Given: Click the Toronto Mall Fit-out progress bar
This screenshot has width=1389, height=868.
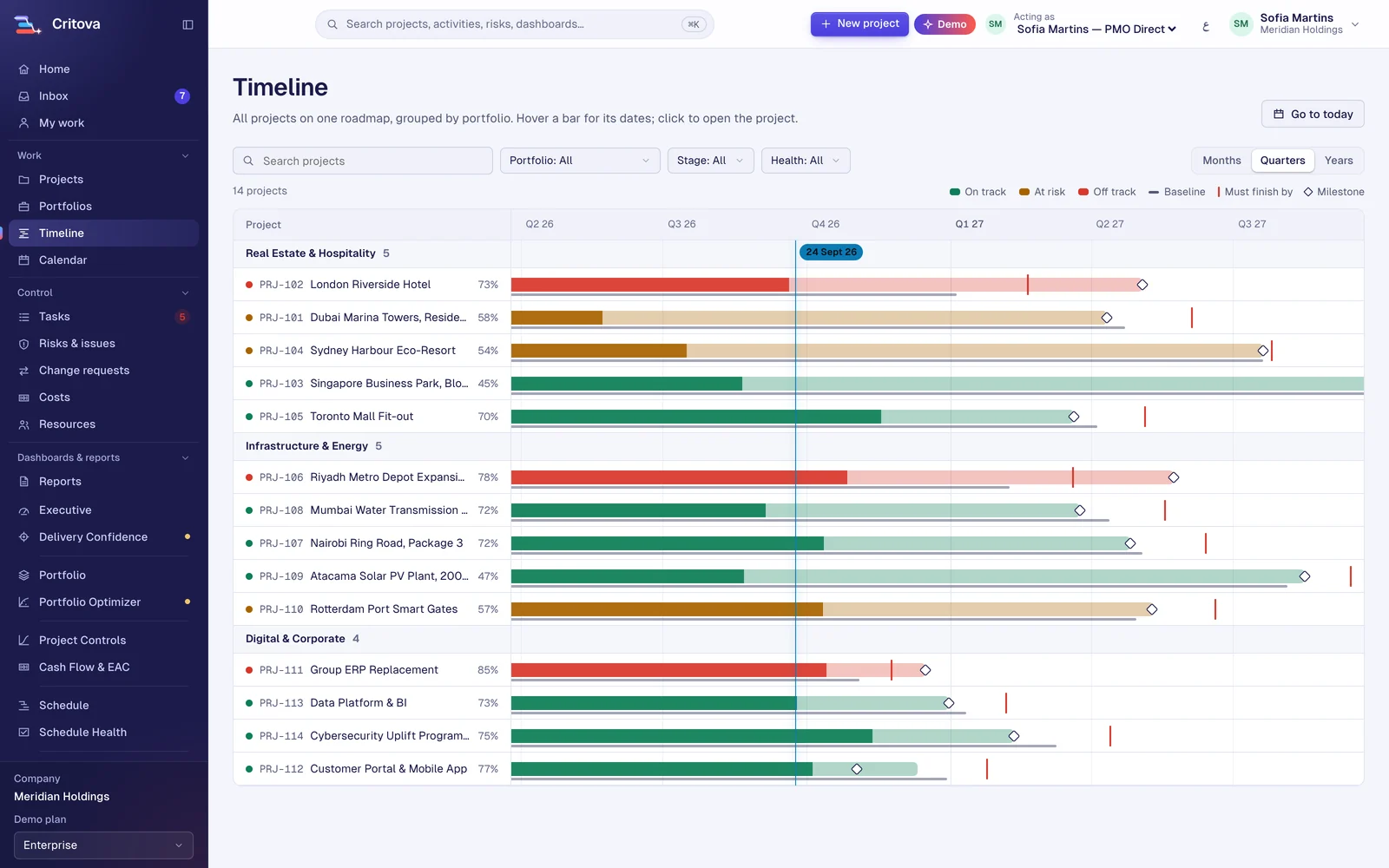Looking at the screenshot, I should (793, 417).
